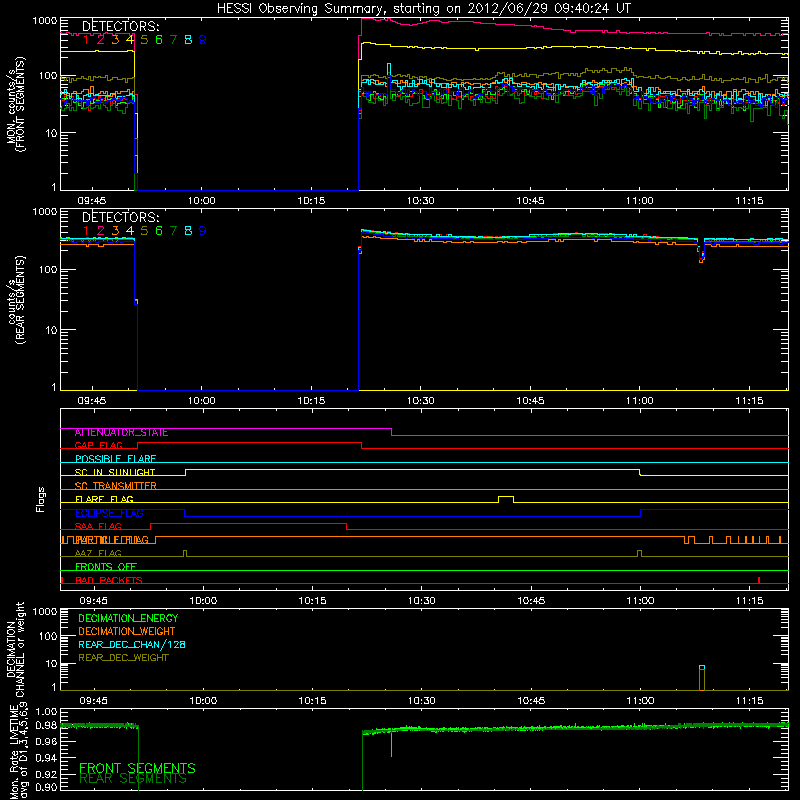Click the FRONT SEGMENTS counts axis title

(16, 104)
